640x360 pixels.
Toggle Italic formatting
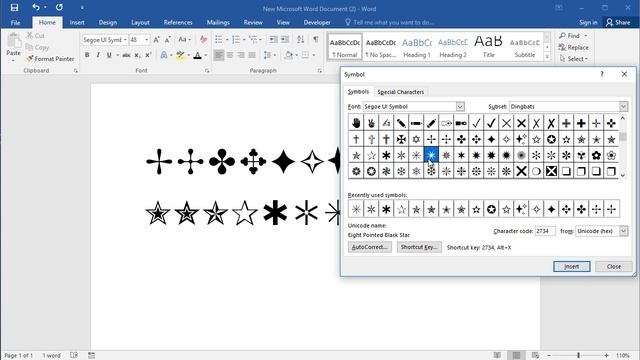98,55
